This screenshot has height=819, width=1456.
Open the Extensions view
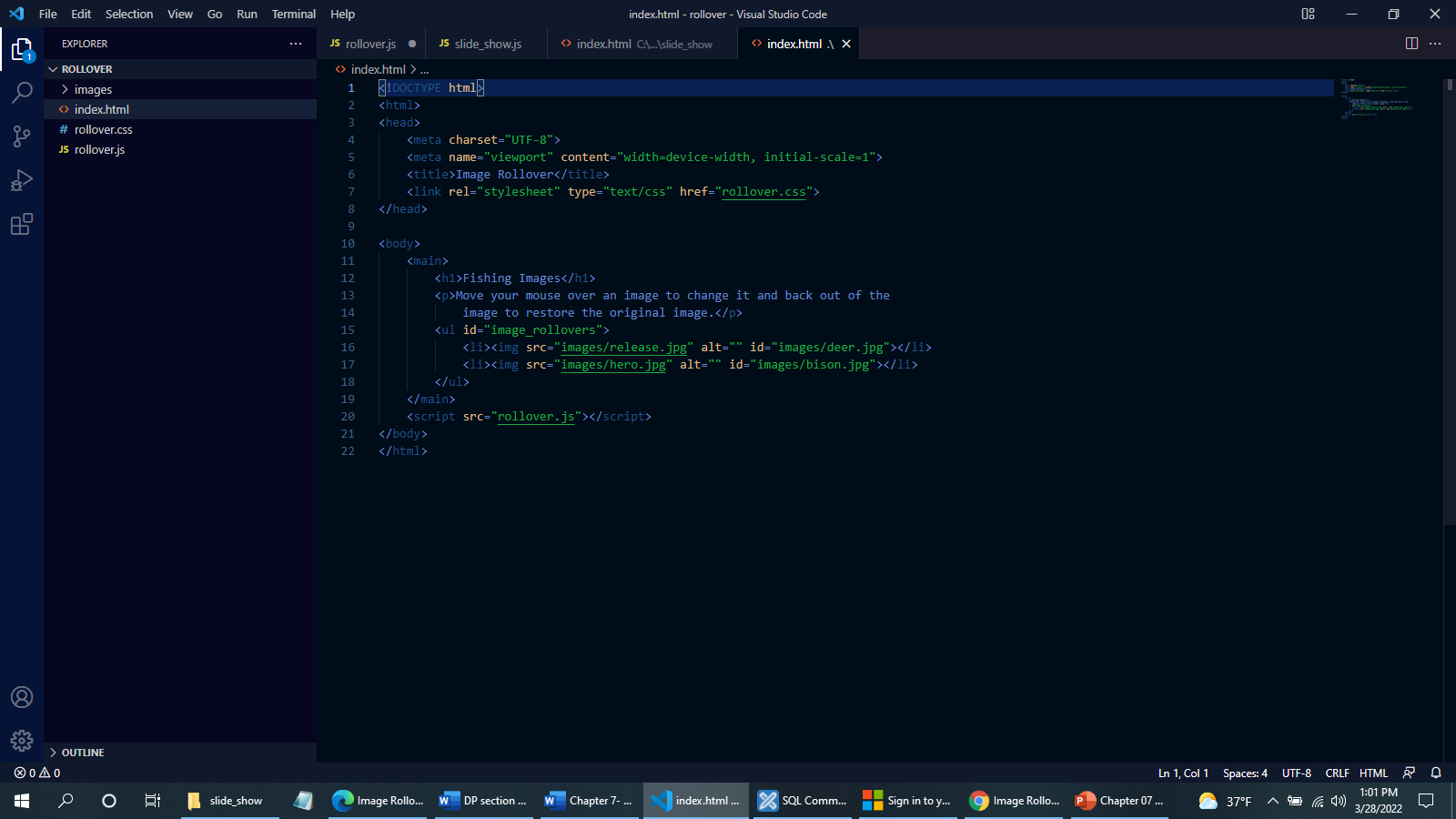[22, 224]
